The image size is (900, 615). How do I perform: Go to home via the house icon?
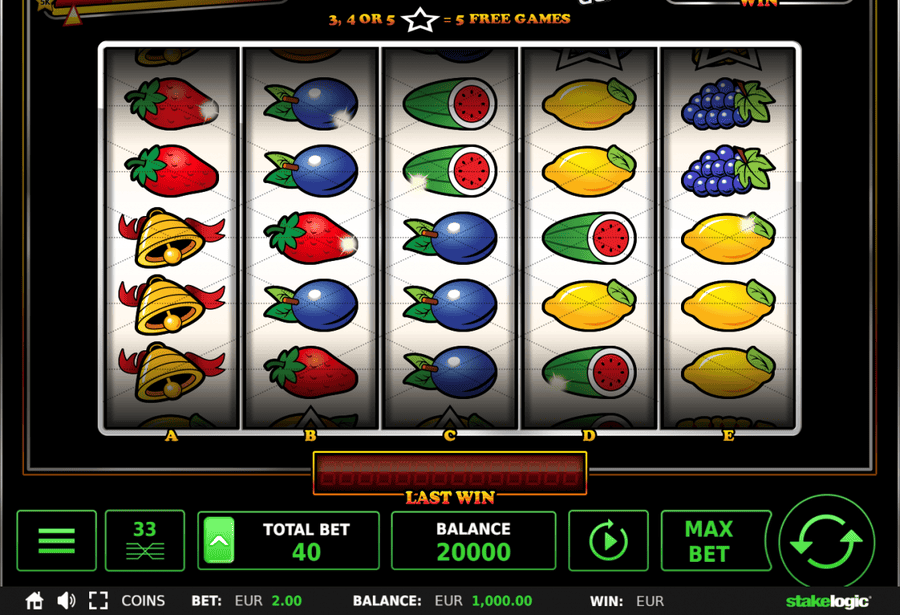click(x=34, y=601)
